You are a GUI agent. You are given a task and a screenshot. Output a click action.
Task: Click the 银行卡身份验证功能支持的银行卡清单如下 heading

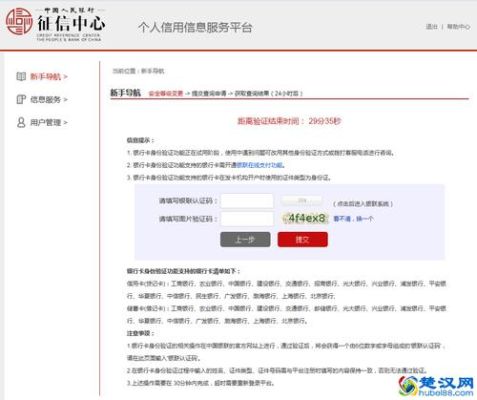(183, 271)
